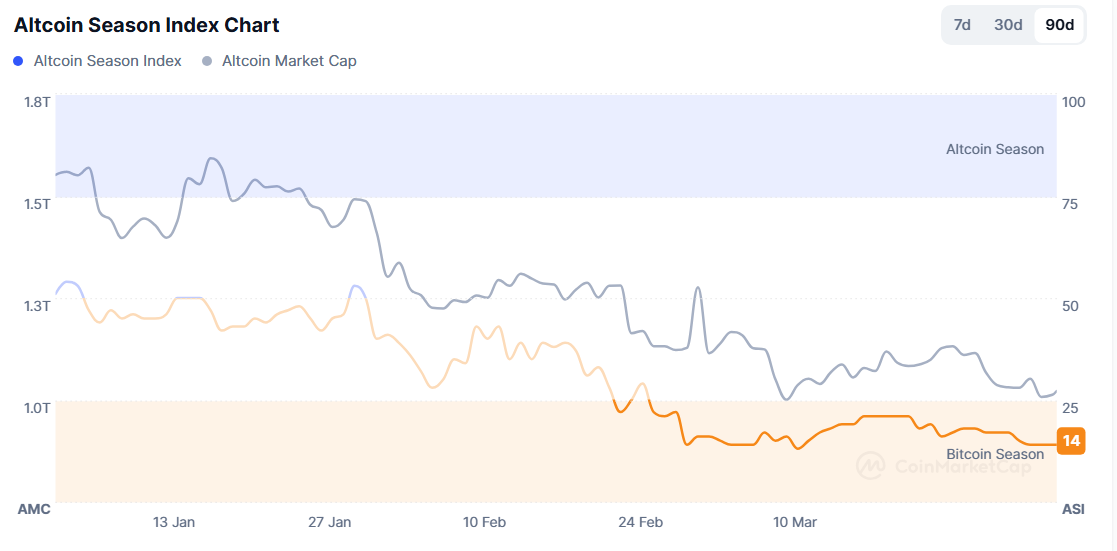Select the 7d time range tab

(x=962, y=25)
